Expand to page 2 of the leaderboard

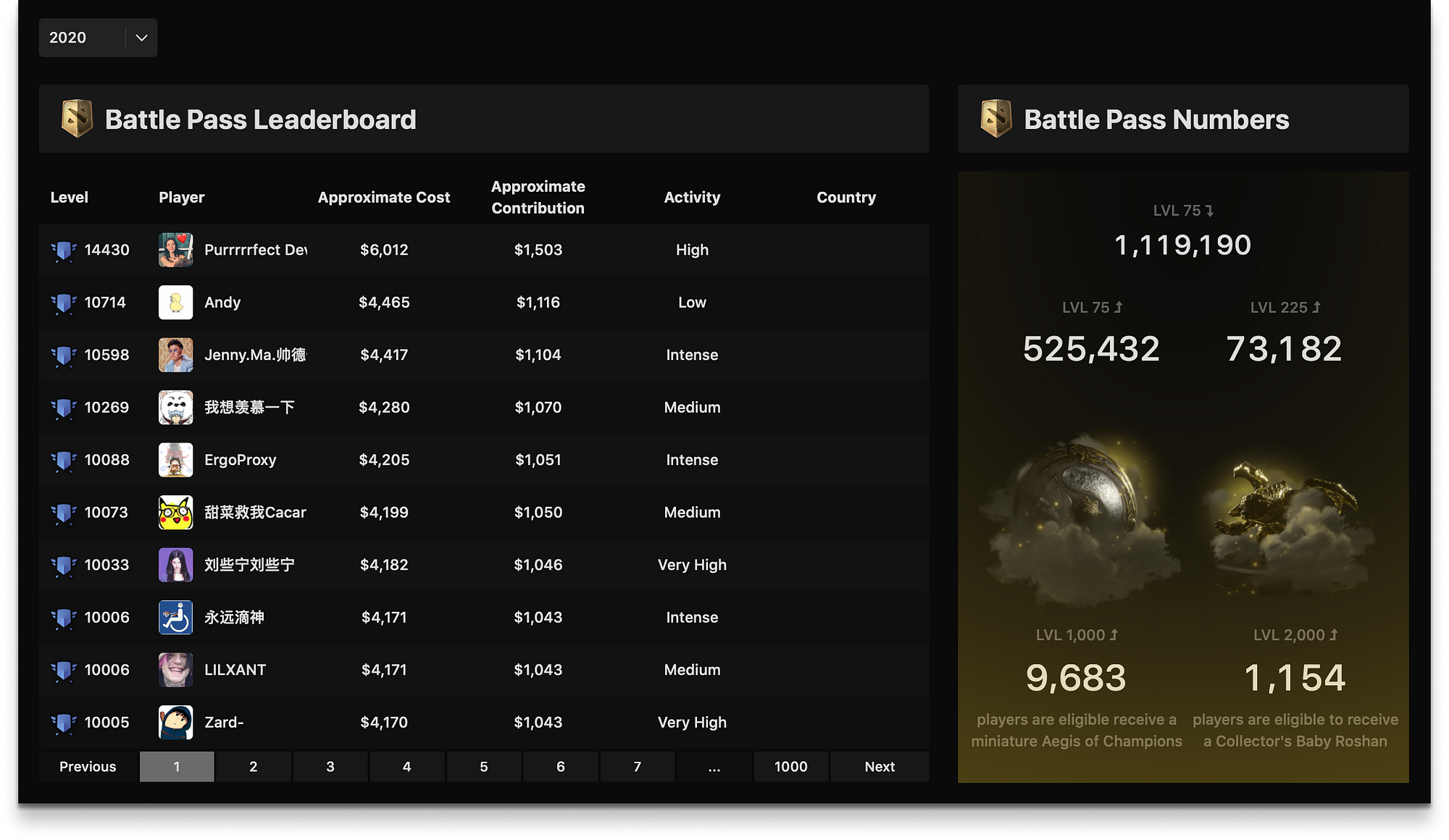(252, 765)
